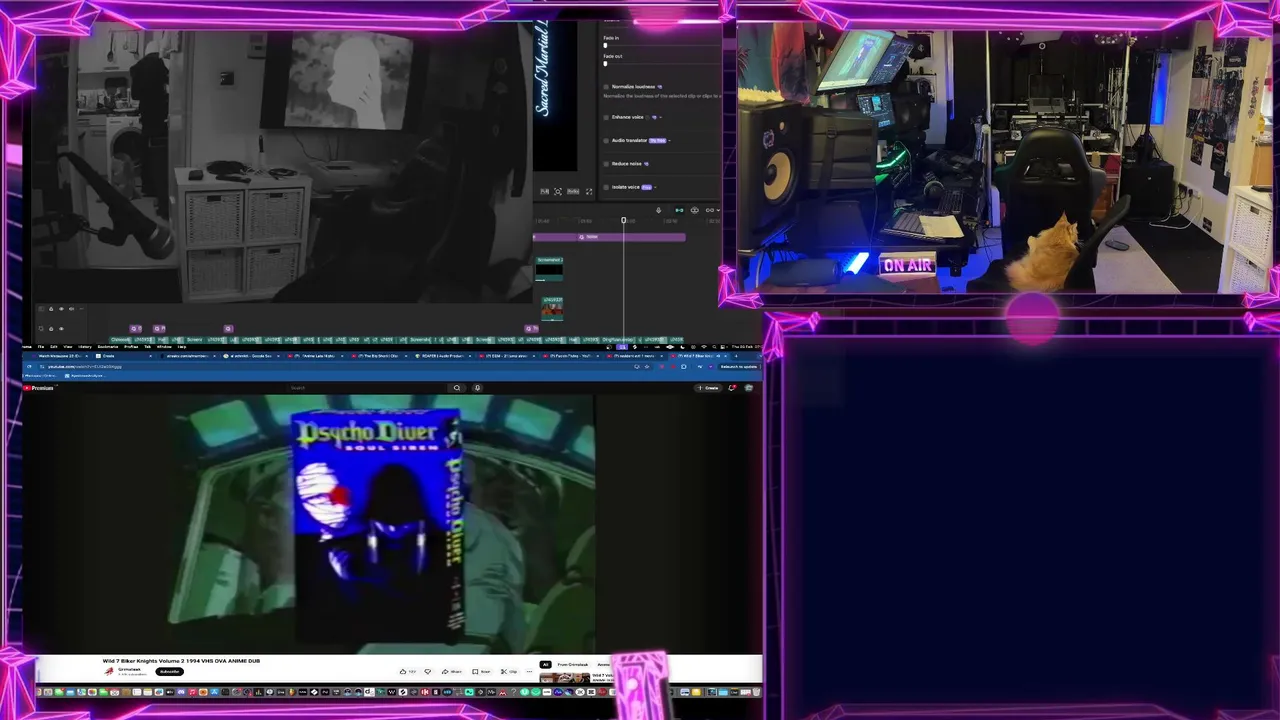Open the Bookmarks menu in the menu bar

[107, 347]
